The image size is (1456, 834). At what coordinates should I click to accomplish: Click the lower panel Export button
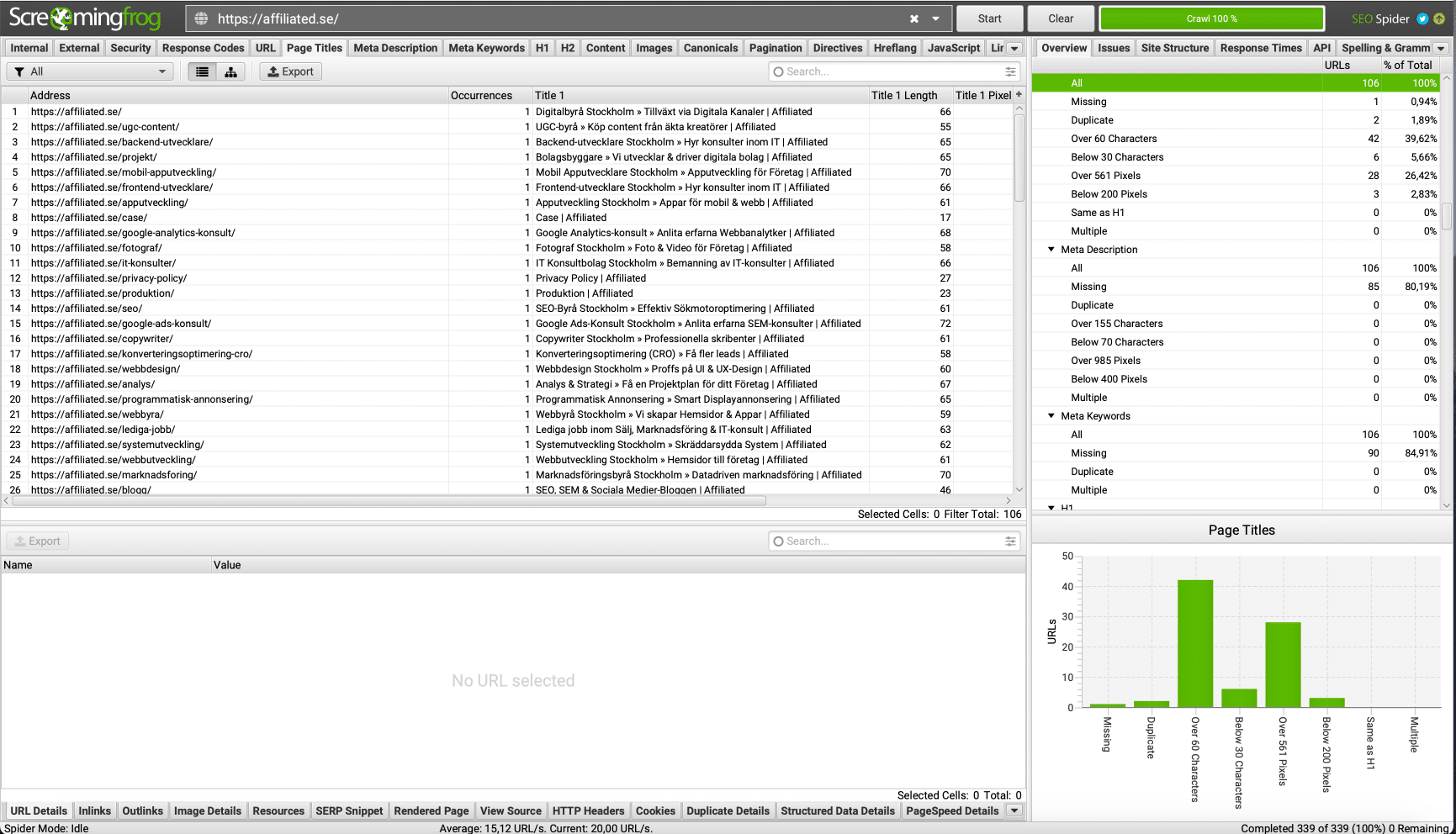[38, 541]
